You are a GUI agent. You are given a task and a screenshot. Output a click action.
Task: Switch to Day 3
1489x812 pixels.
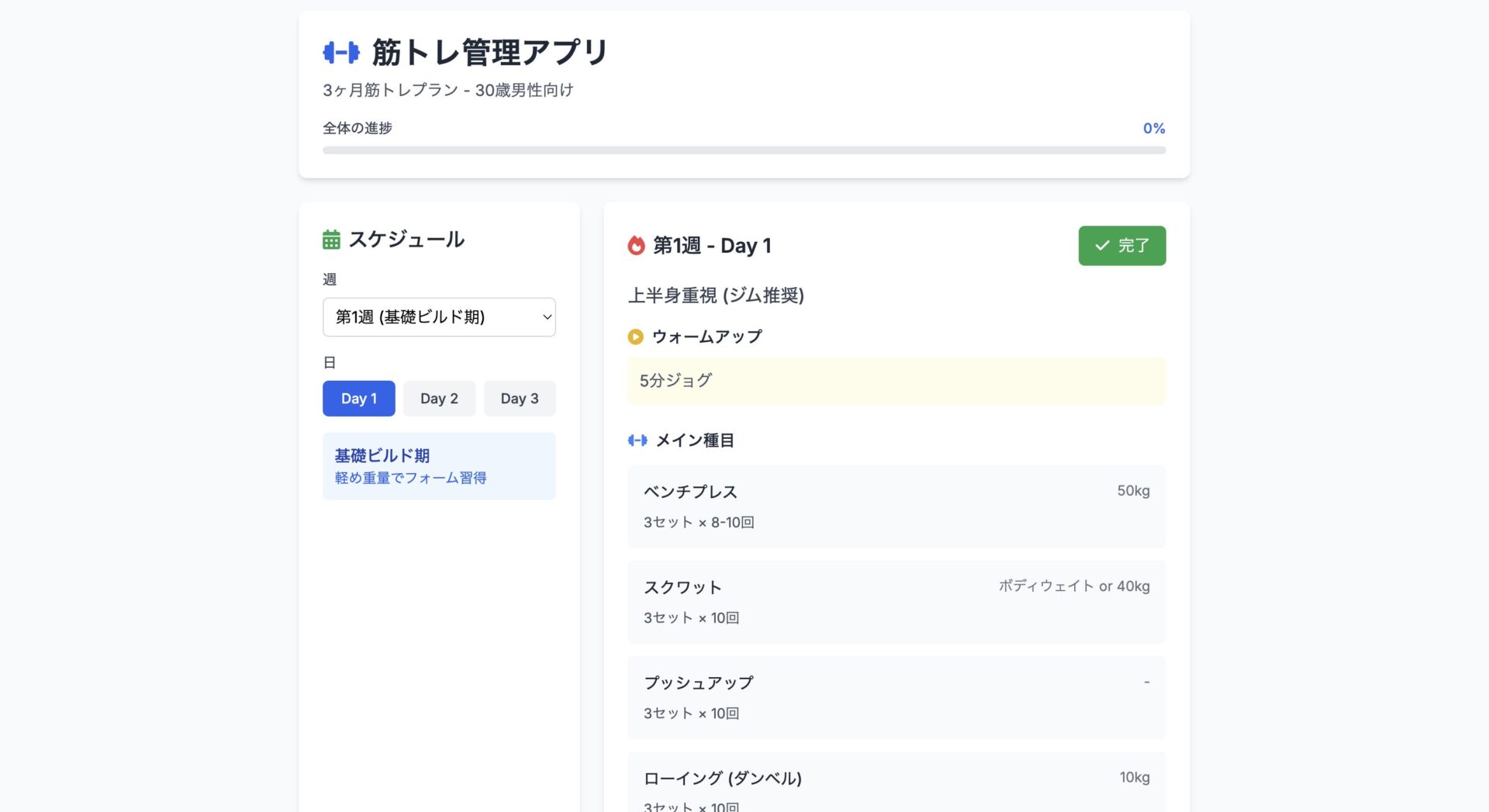[x=520, y=398]
